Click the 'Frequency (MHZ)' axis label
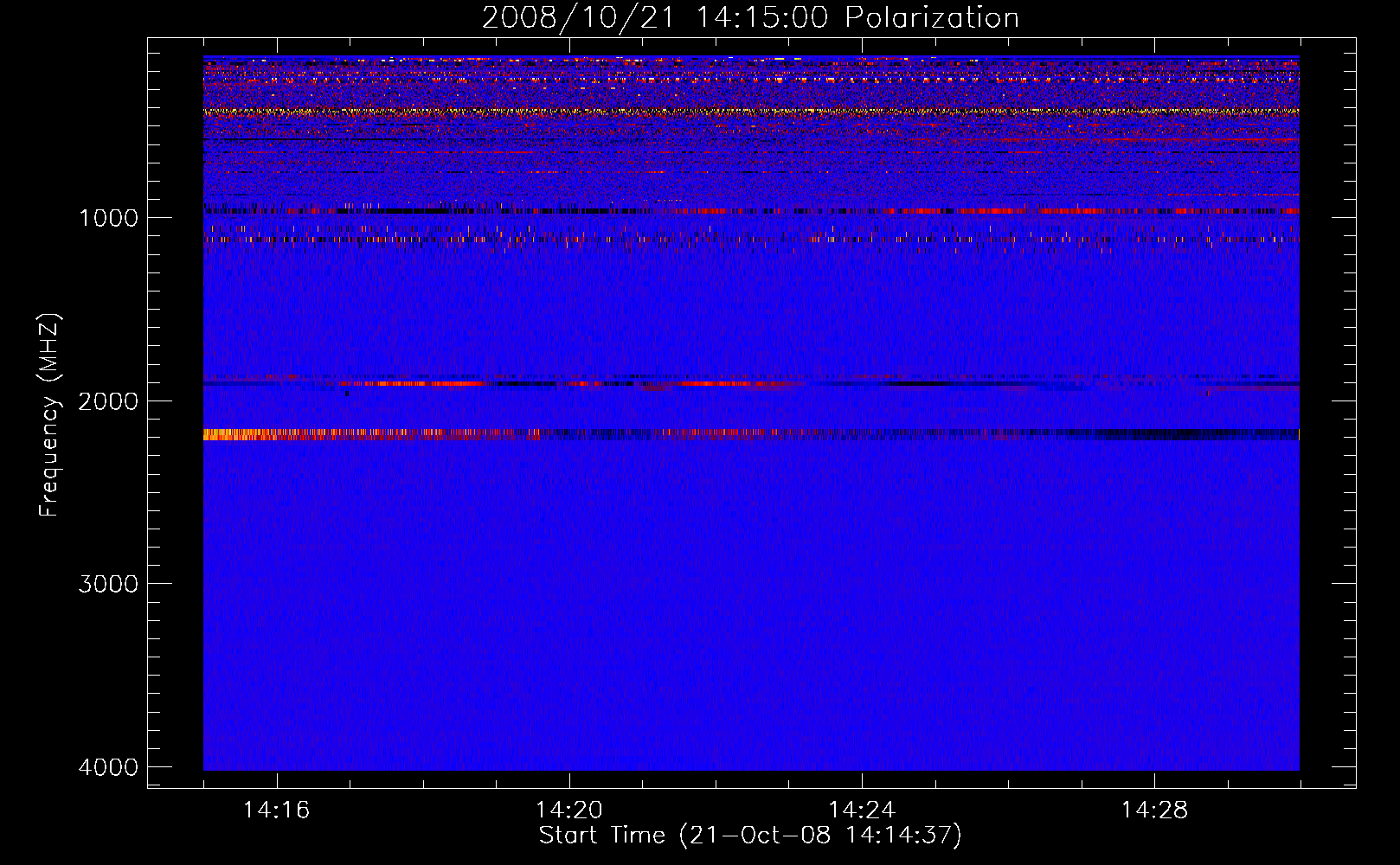Screen dimensions: 1400x865 click(50, 415)
